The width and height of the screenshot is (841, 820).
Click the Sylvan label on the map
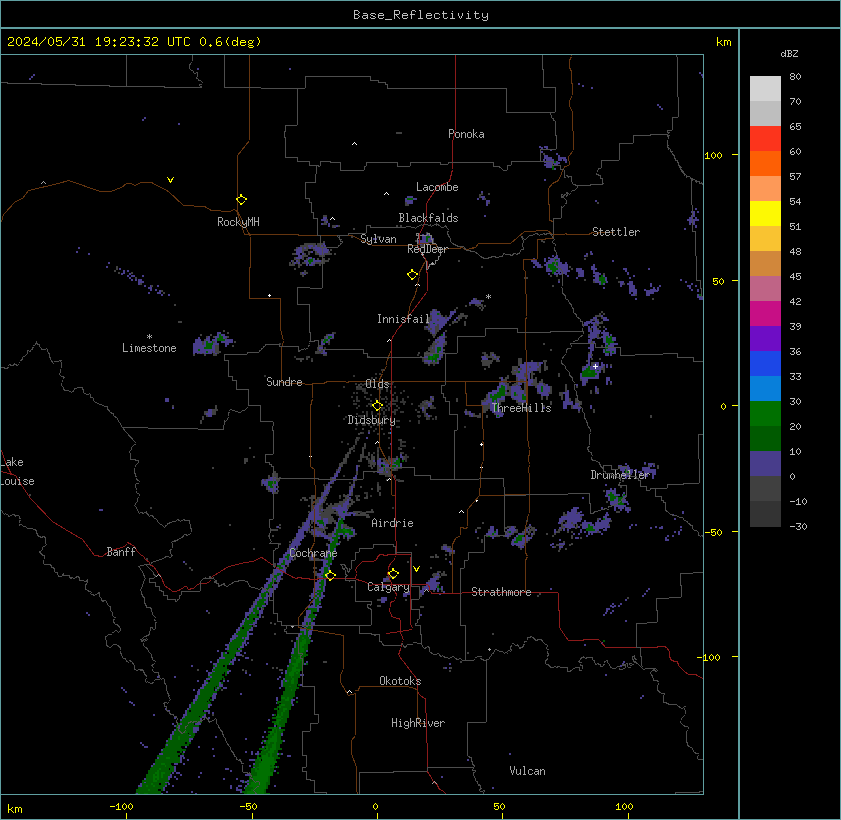[x=378, y=239]
